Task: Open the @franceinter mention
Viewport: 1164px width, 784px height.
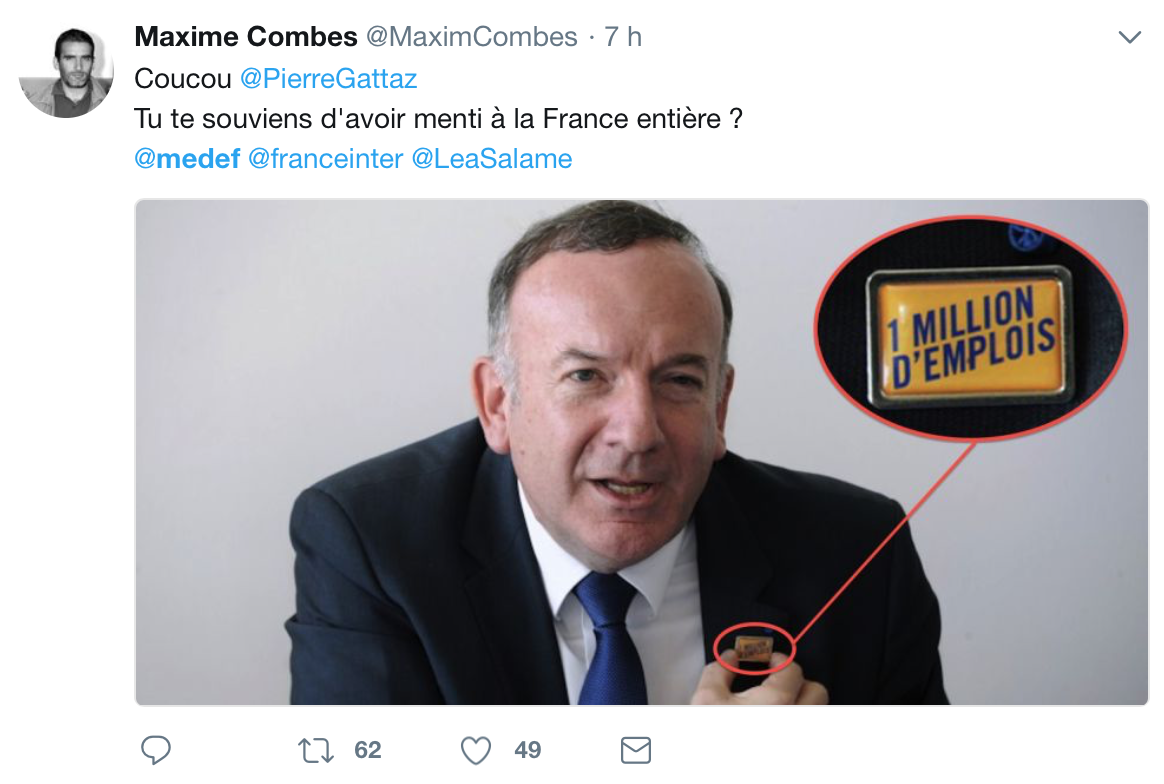Action: tap(325, 159)
